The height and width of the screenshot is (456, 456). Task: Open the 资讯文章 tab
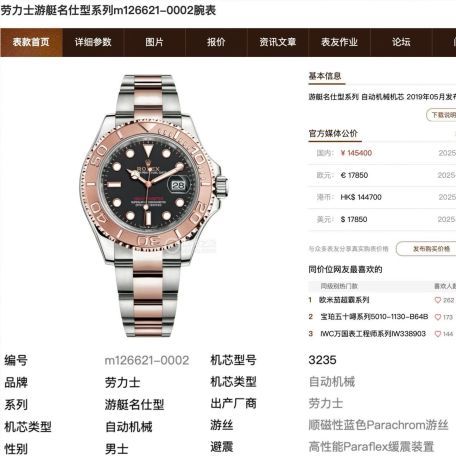pos(278,42)
